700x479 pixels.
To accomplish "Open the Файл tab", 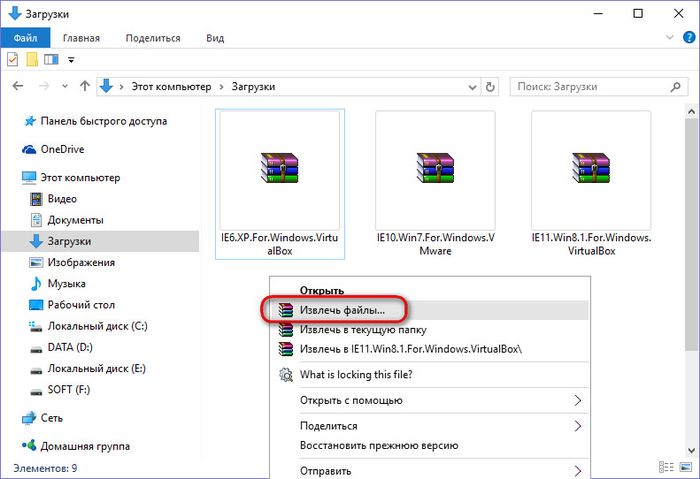I will tap(25, 38).
